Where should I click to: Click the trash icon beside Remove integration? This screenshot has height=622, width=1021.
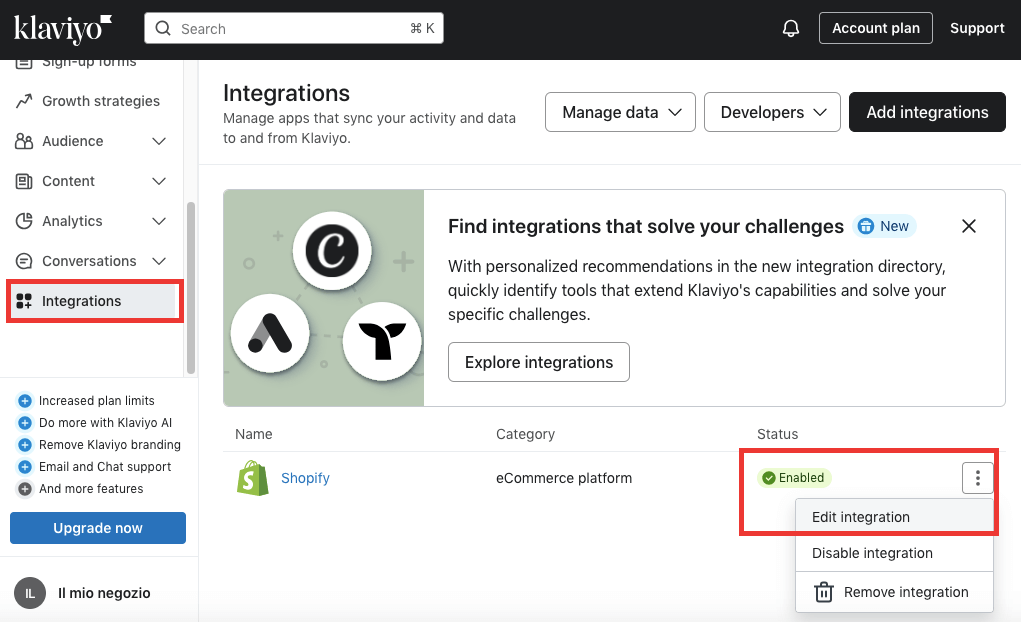point(824,592)
